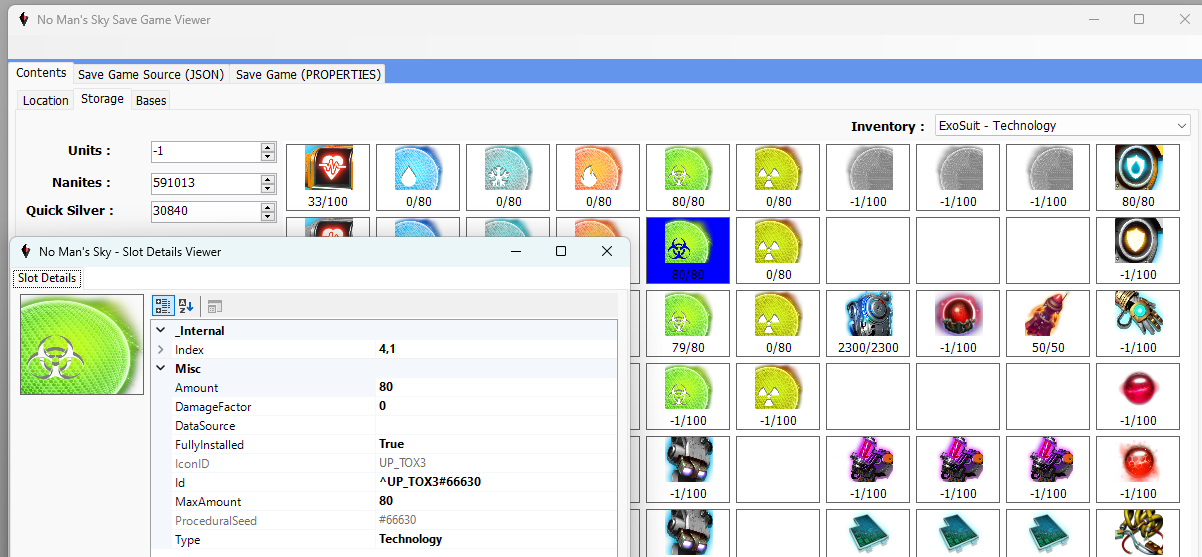Open the Contents tab

41,73
